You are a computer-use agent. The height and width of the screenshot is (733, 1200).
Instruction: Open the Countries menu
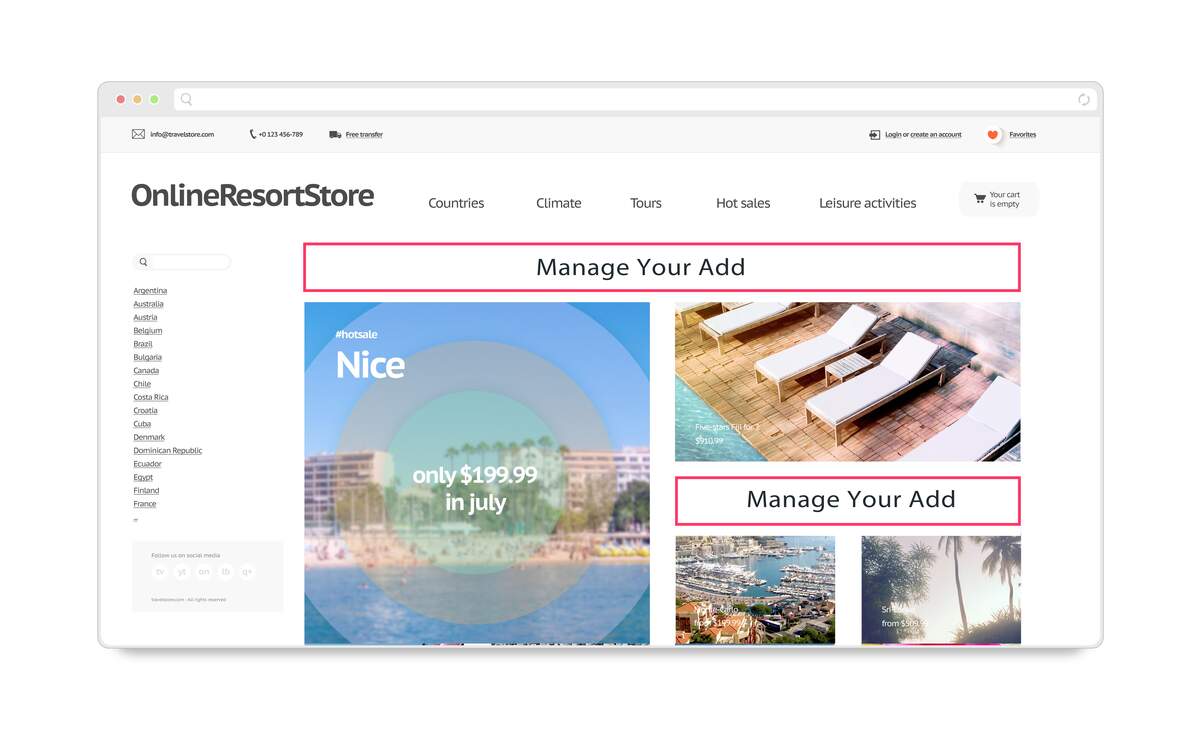click(x=456, y=203)
